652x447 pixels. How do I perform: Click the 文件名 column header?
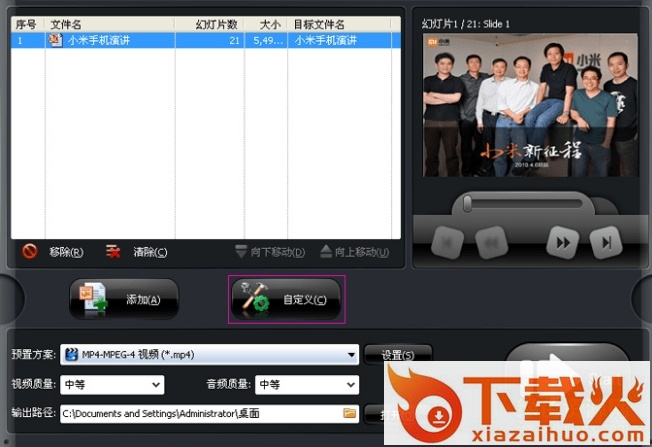(x=110, y=24)
